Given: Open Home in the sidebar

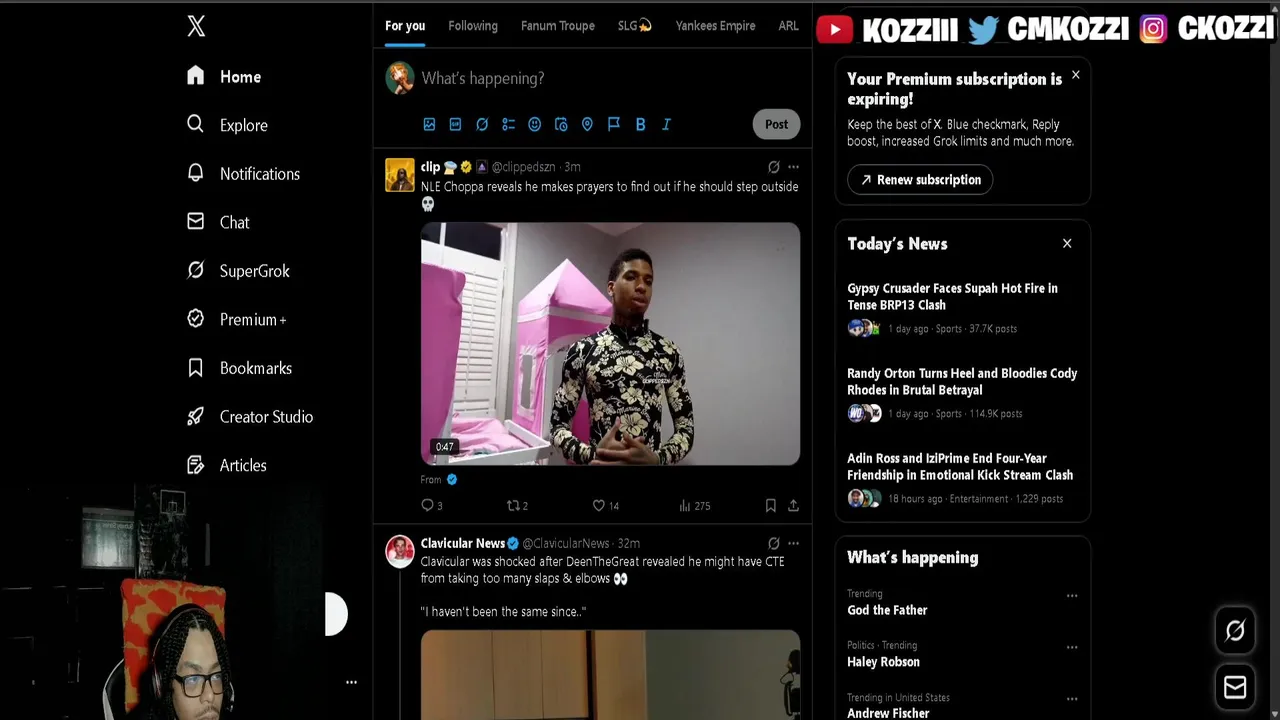Looking at the screenshot, I should [224, 77].
